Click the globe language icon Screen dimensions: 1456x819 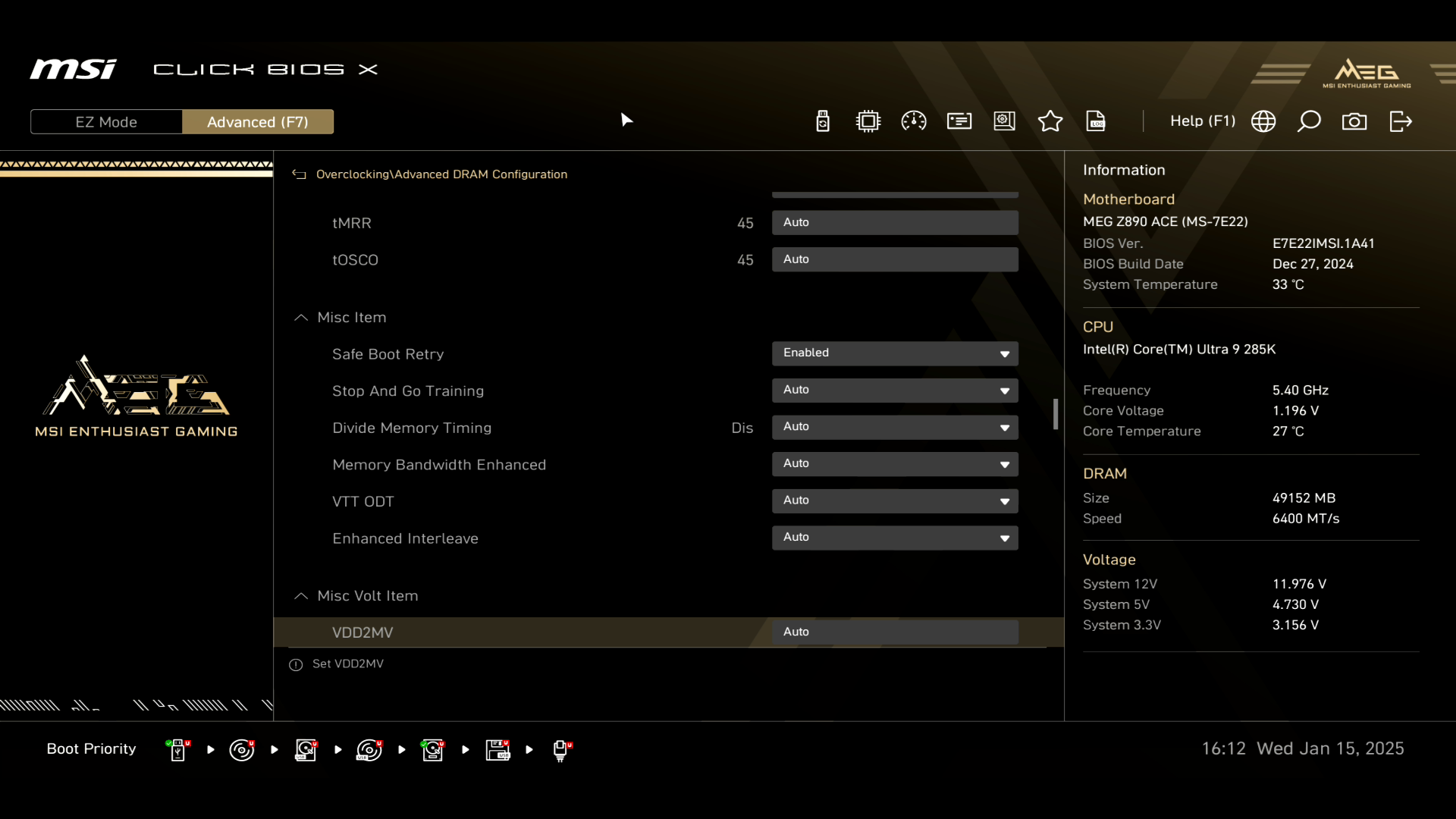coord(1263,121)
